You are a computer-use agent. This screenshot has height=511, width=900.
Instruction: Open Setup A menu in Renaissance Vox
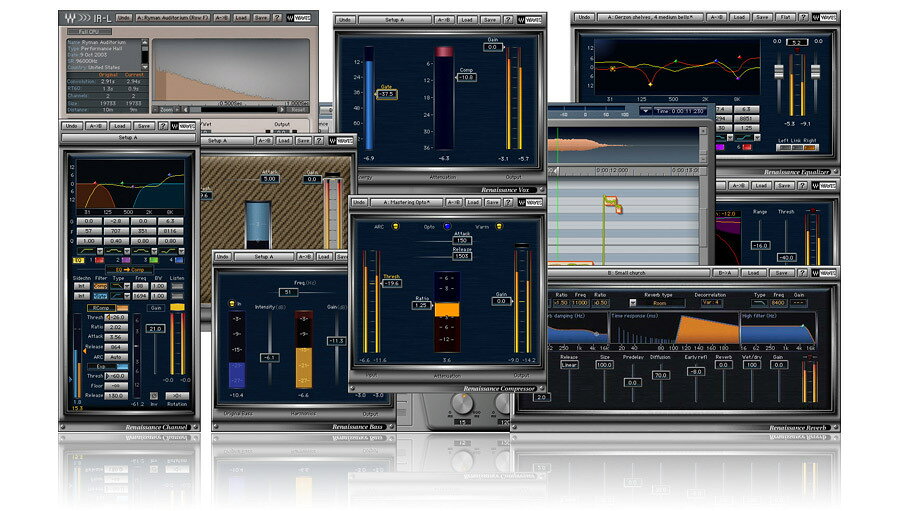point(394,20)
